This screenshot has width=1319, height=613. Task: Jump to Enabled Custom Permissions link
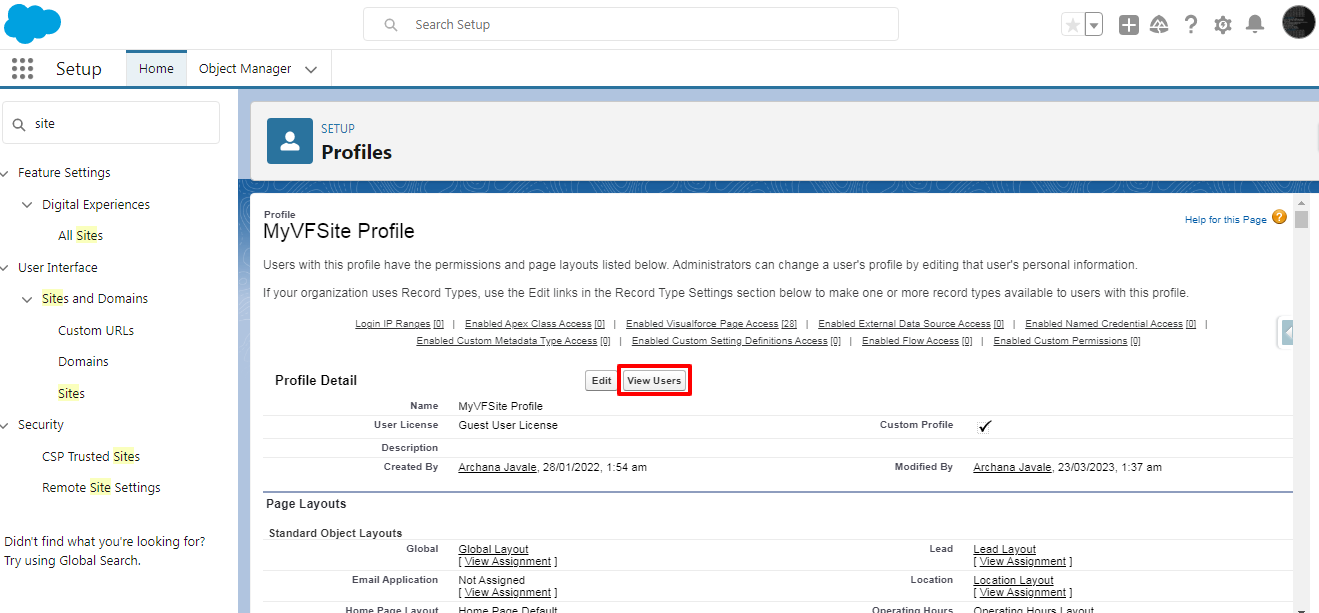pos(1067,341)
